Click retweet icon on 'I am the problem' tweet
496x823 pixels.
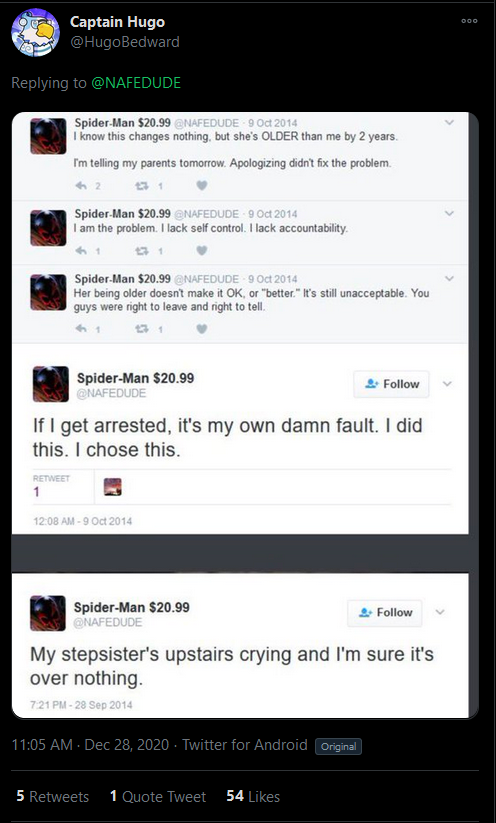142,251
